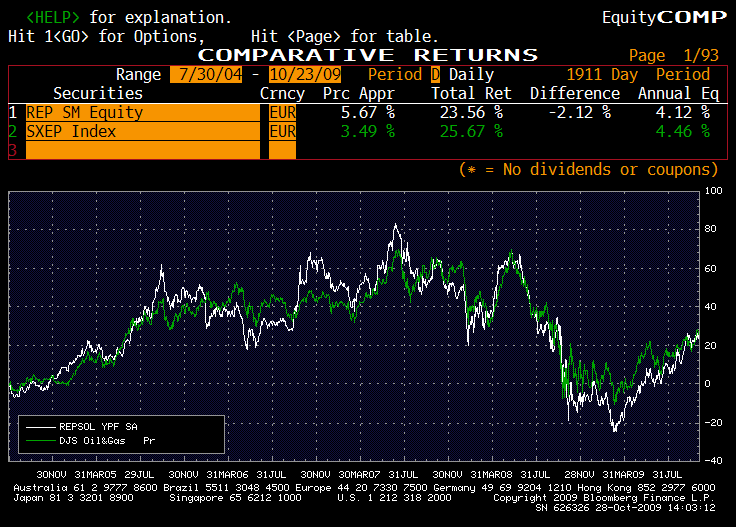Screen dimensions: 736x527
Task: Click the 1911 Day Period label
Action: [x=638, y=75]
